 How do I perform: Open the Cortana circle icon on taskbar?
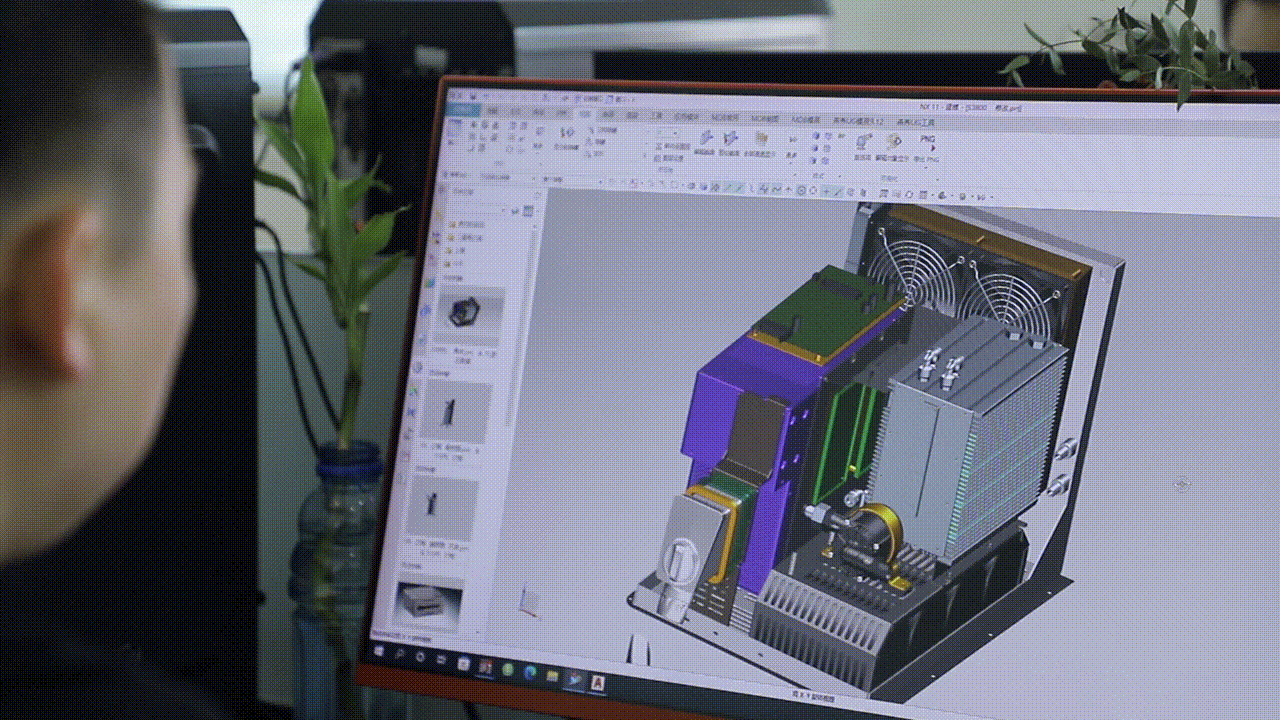(420, 657)
